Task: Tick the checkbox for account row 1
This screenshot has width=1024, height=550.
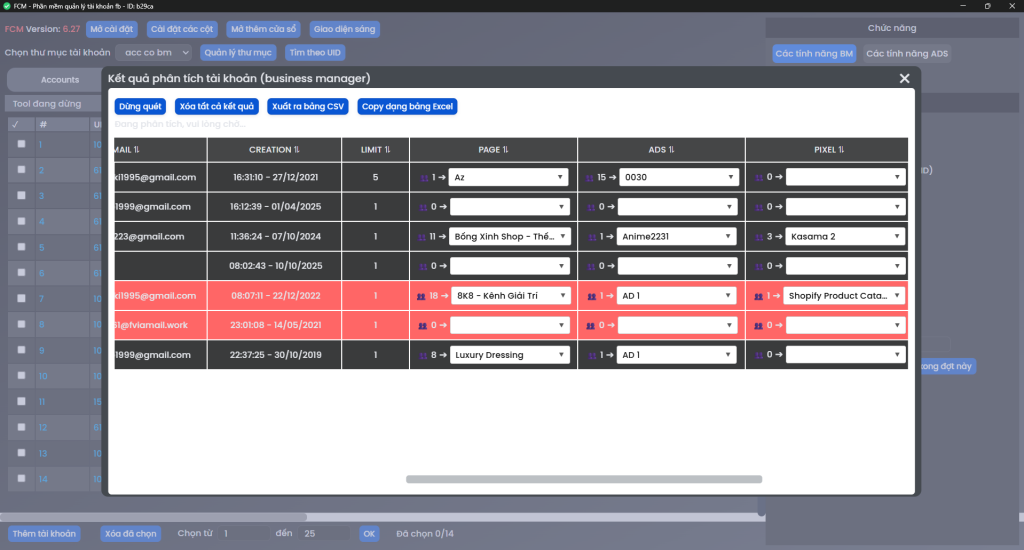Action: [x=22, y=144]
